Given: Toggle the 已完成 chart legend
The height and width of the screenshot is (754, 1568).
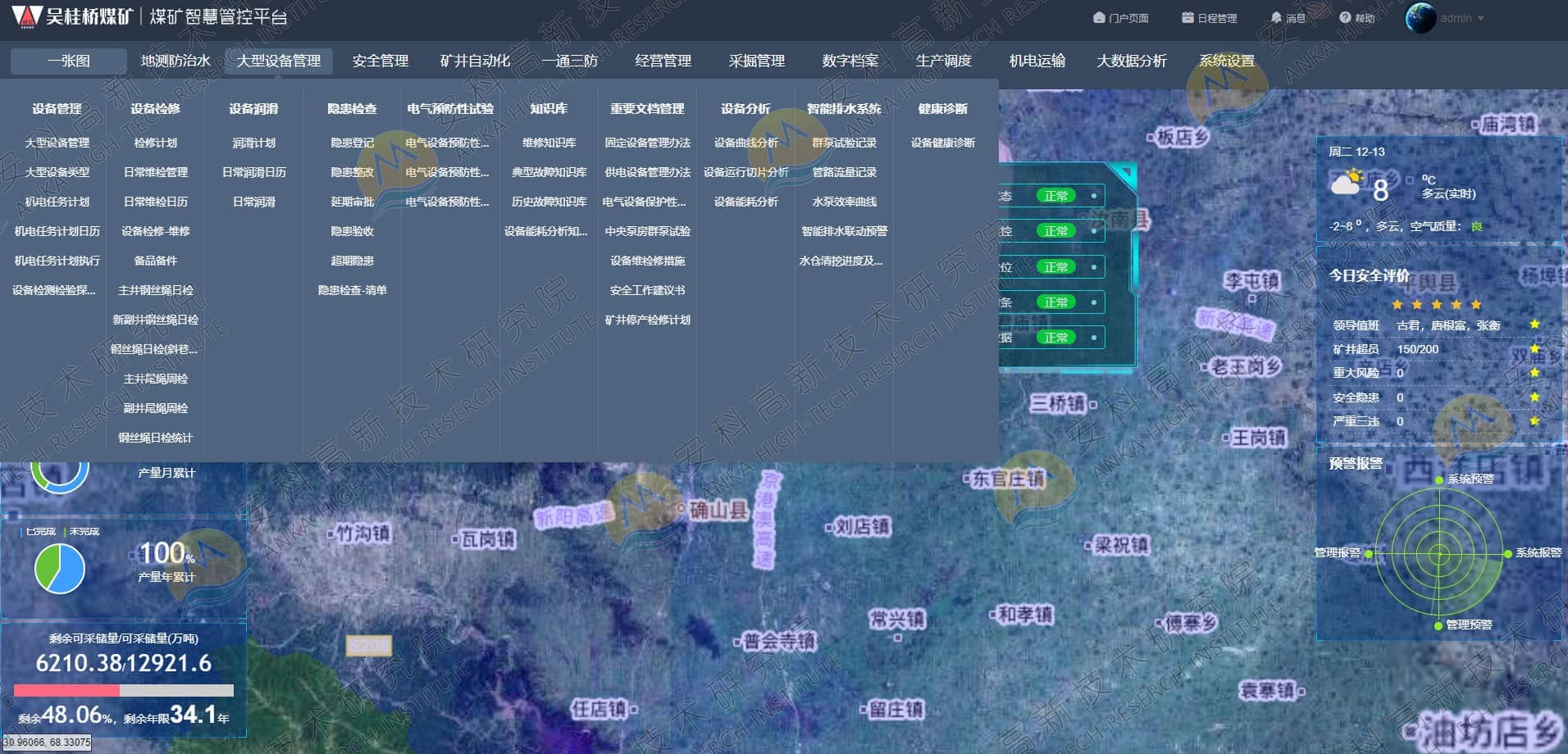Looking at the screenshot, I should point(39,531).
